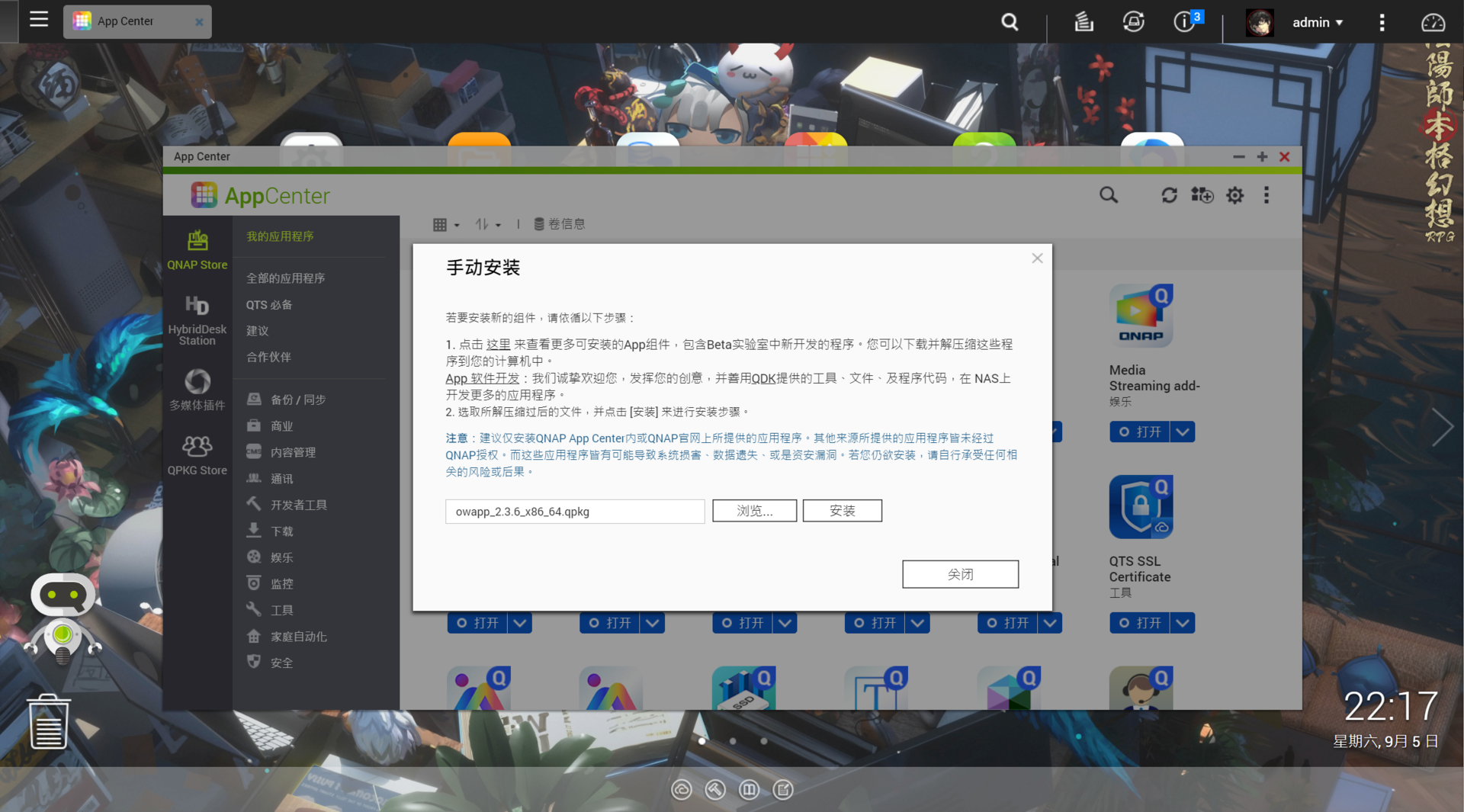Open the QTS main menu hamburger icon

pyautogui.click(x=39, y=21)
